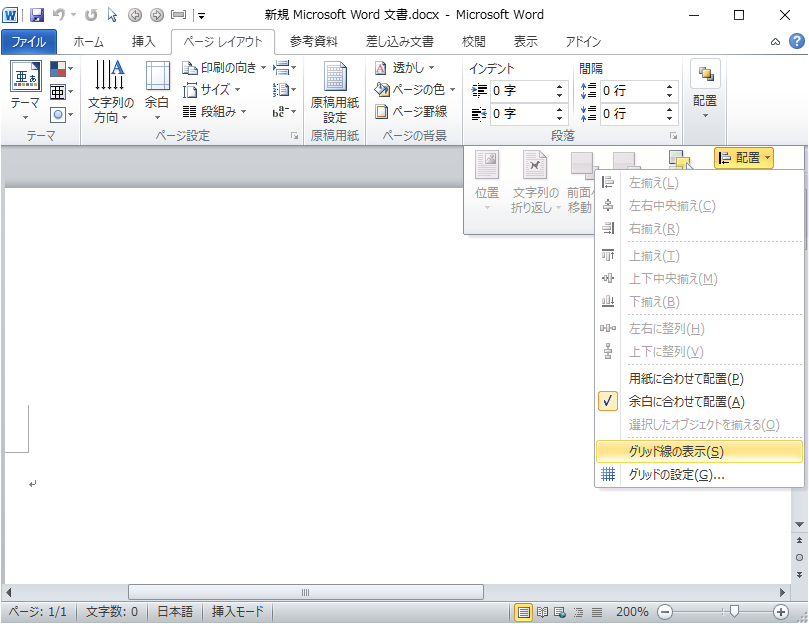809x624 pixels.
Task: Switch to outline view icon
Action: click(578, 612)
